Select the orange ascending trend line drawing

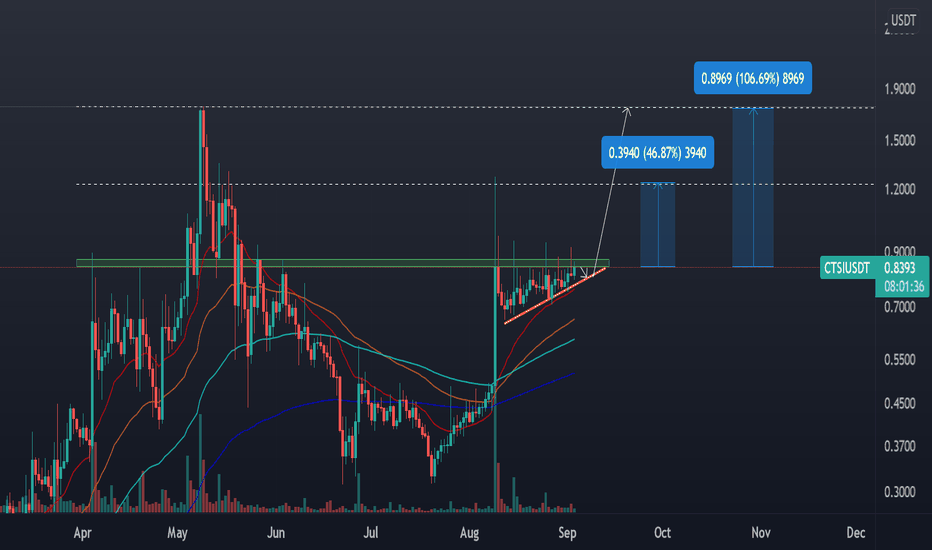(x=555, y=296)
